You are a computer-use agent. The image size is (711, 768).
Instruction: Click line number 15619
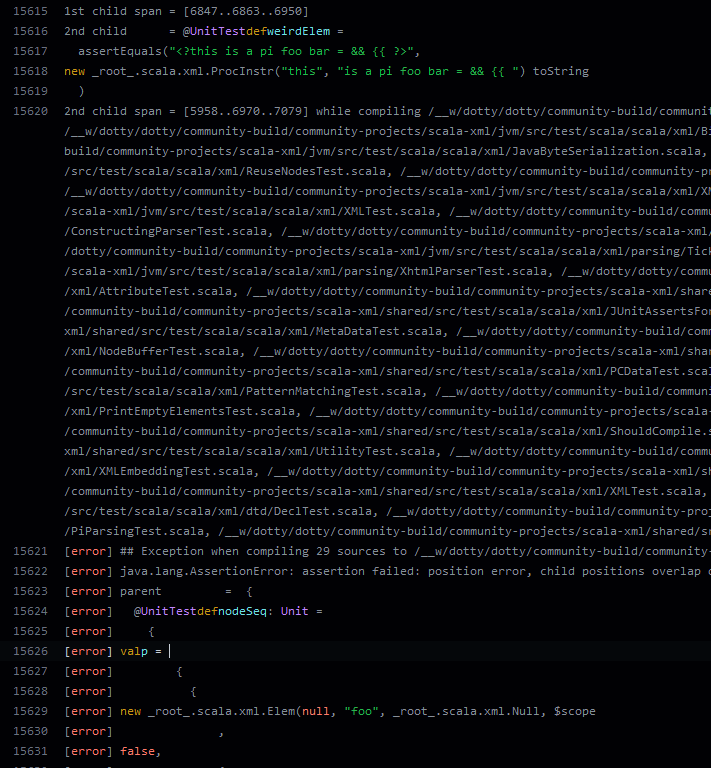pyautogui.click(x=30, y=91)
